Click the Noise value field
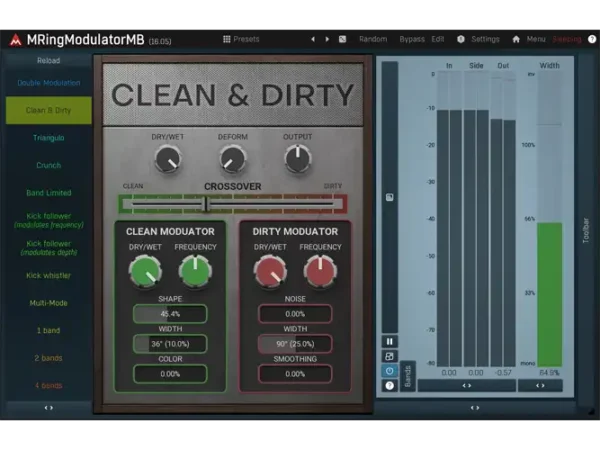 (x=295, y=314)
